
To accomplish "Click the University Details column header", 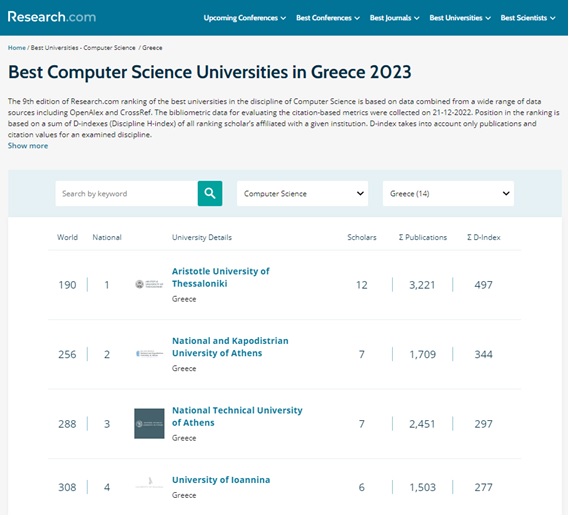I will point(202,237).
